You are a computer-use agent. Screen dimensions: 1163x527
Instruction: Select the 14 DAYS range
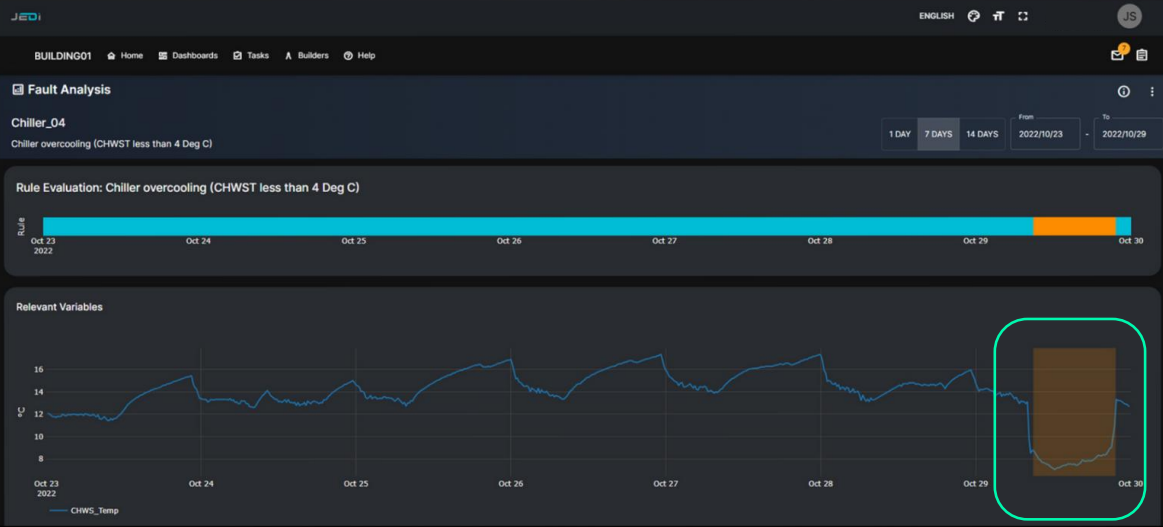coord(982,134)
